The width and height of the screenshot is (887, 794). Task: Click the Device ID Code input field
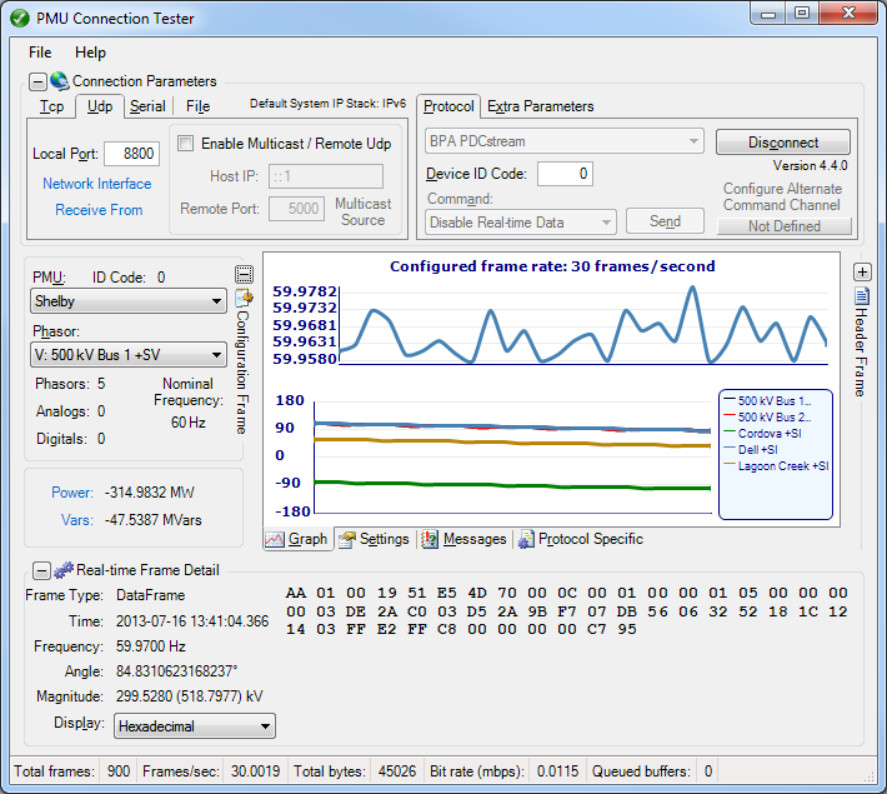[x=565, y=174]
